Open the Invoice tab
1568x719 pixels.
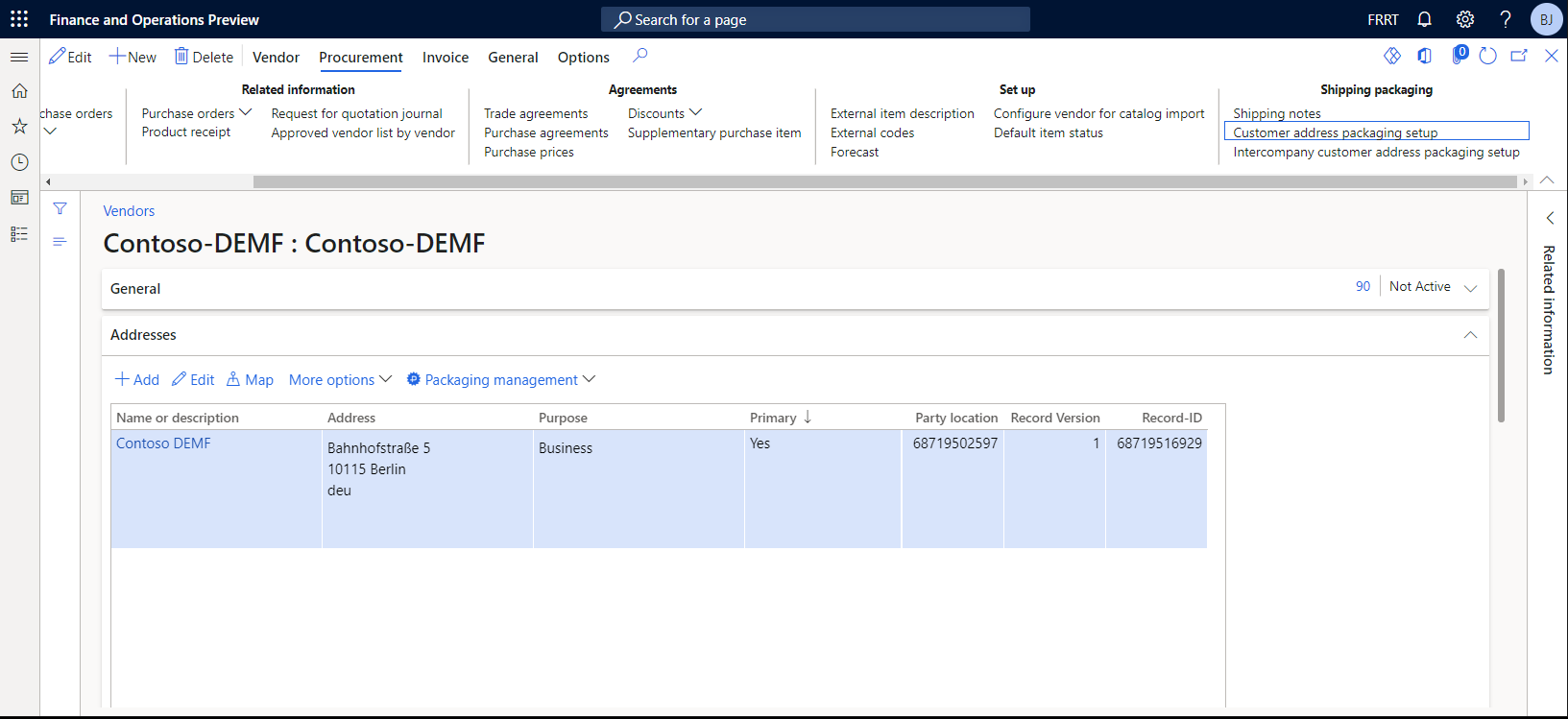click(x=446, y=58)
